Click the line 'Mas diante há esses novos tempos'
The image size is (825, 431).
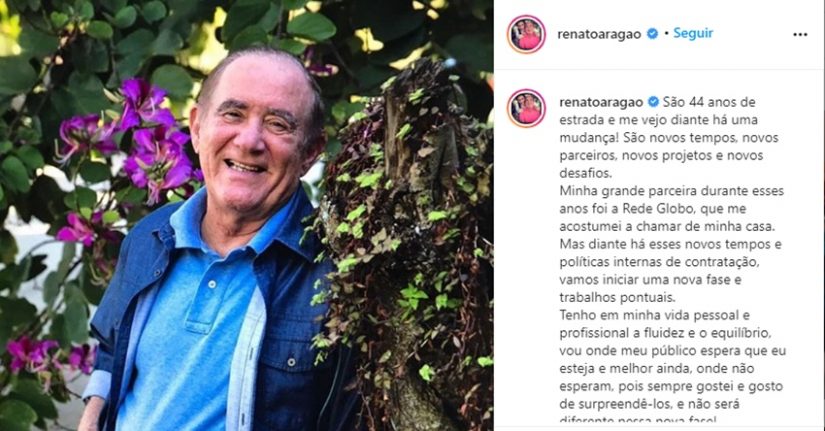click(x=670, y=244)
